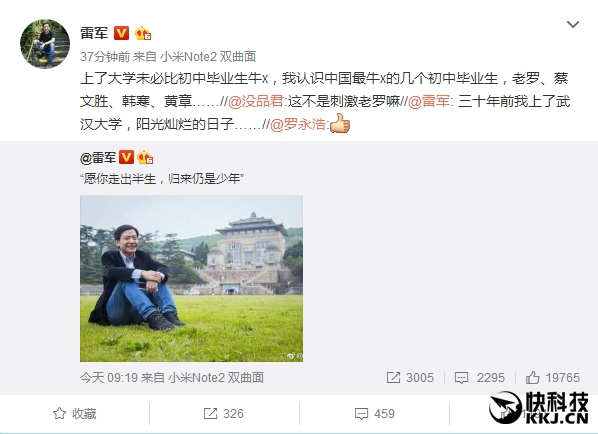Open the 今天 09:19 timestamp link
598x434 pixels.
(x=109, y=378)
